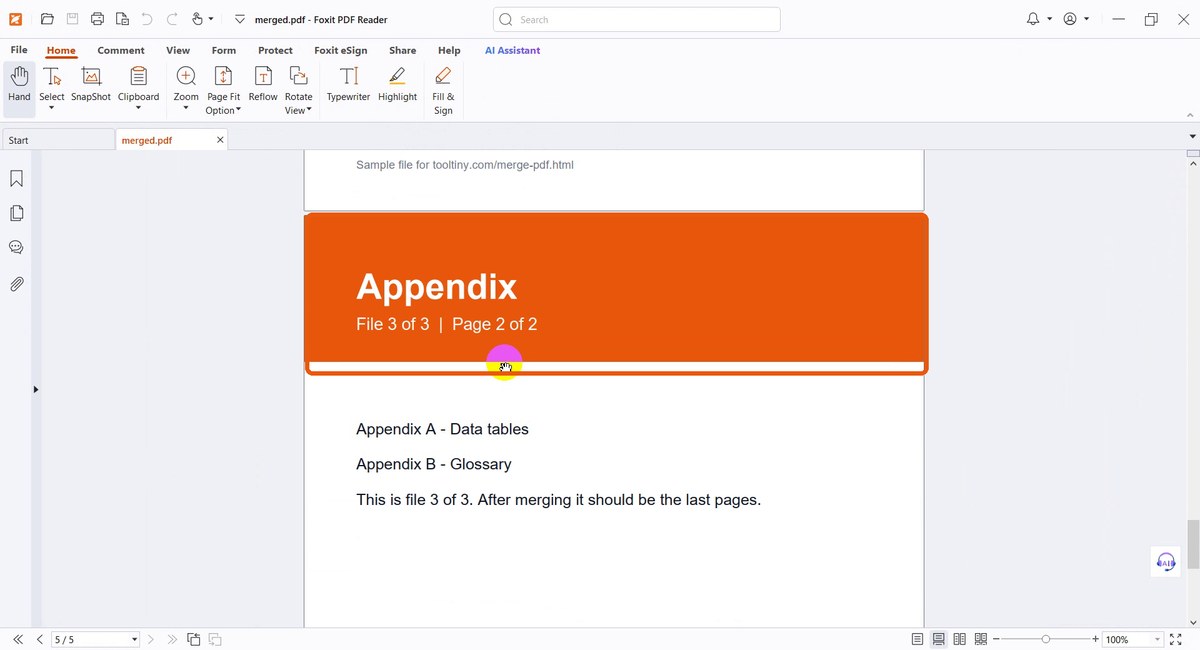Click the vertical scrollbar thumb
The height and width of the screenshot is (650, 1200).
(1193, 545)
